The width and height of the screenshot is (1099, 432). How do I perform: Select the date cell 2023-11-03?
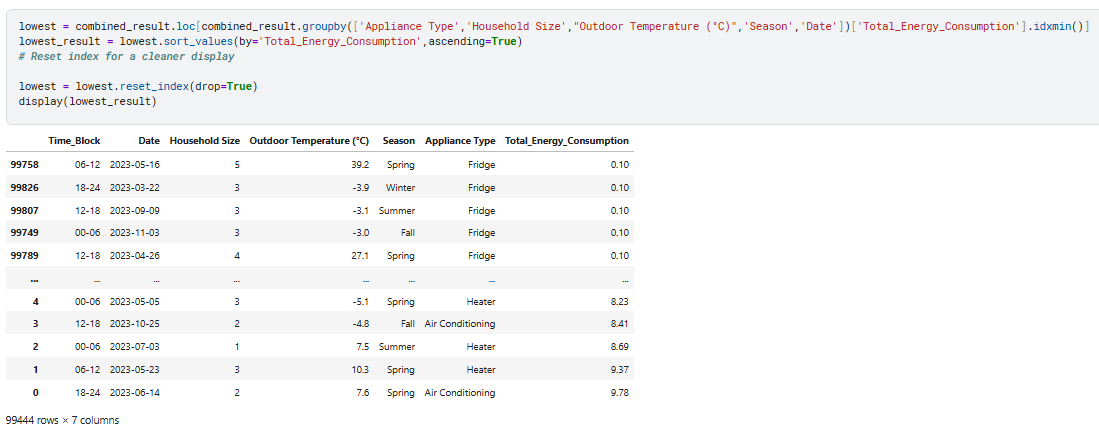click(135, 233)
